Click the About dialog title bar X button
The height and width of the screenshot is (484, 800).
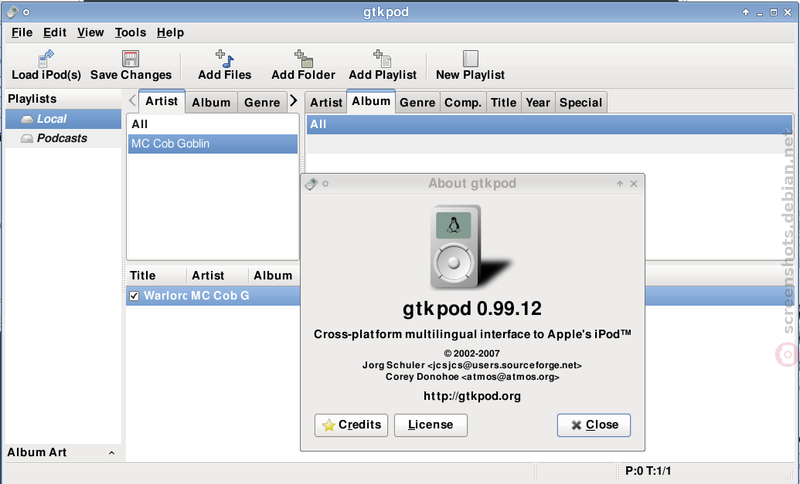(x=634, y=184)
